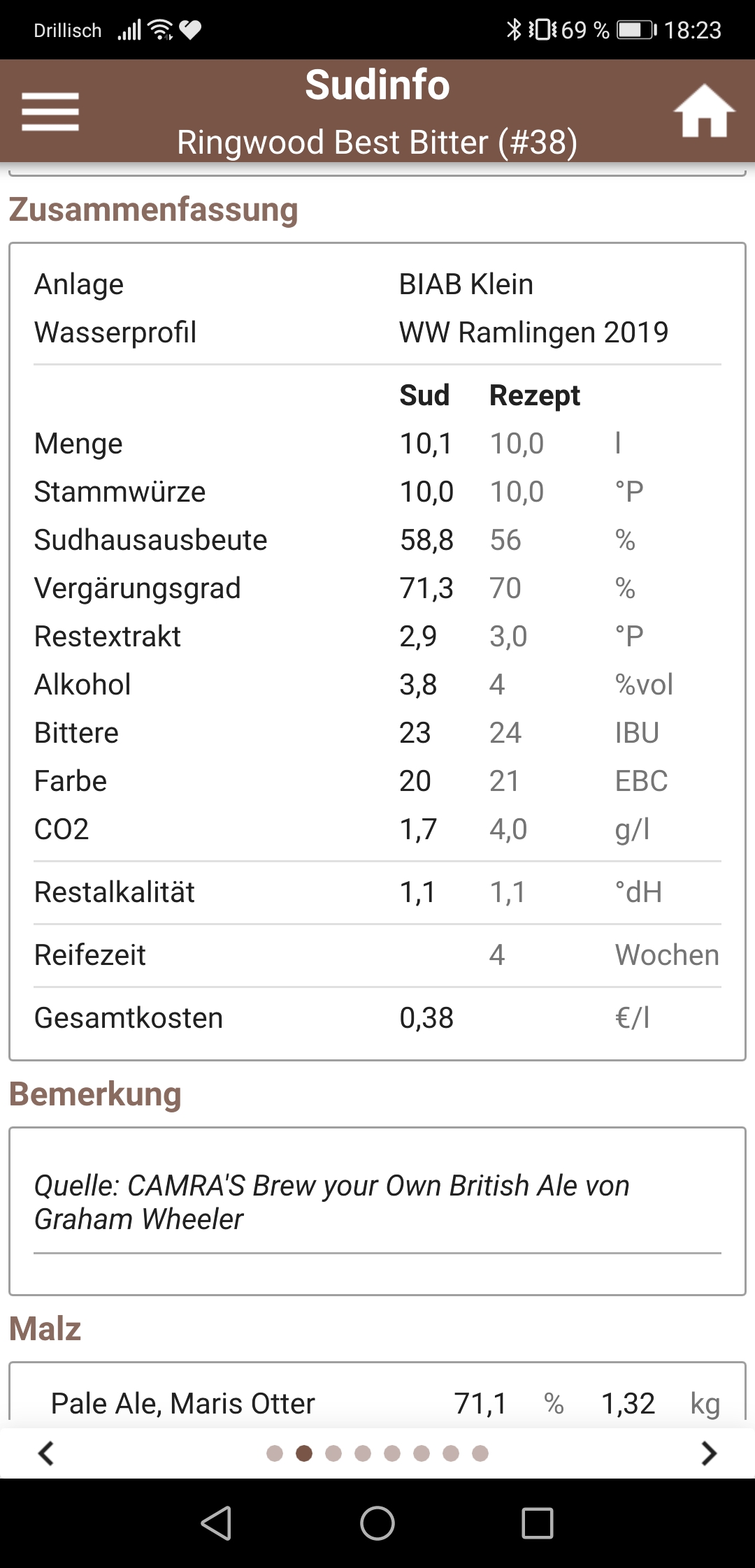The height and width of the screenshot is (1568, 755).
Task: Tap the home icon in header
Action: [x=704, y=112]
